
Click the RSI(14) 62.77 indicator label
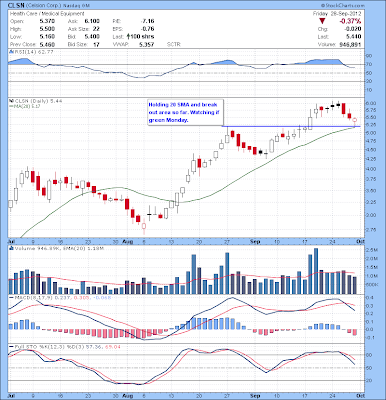pyautogui.click(x=33, y=52)
